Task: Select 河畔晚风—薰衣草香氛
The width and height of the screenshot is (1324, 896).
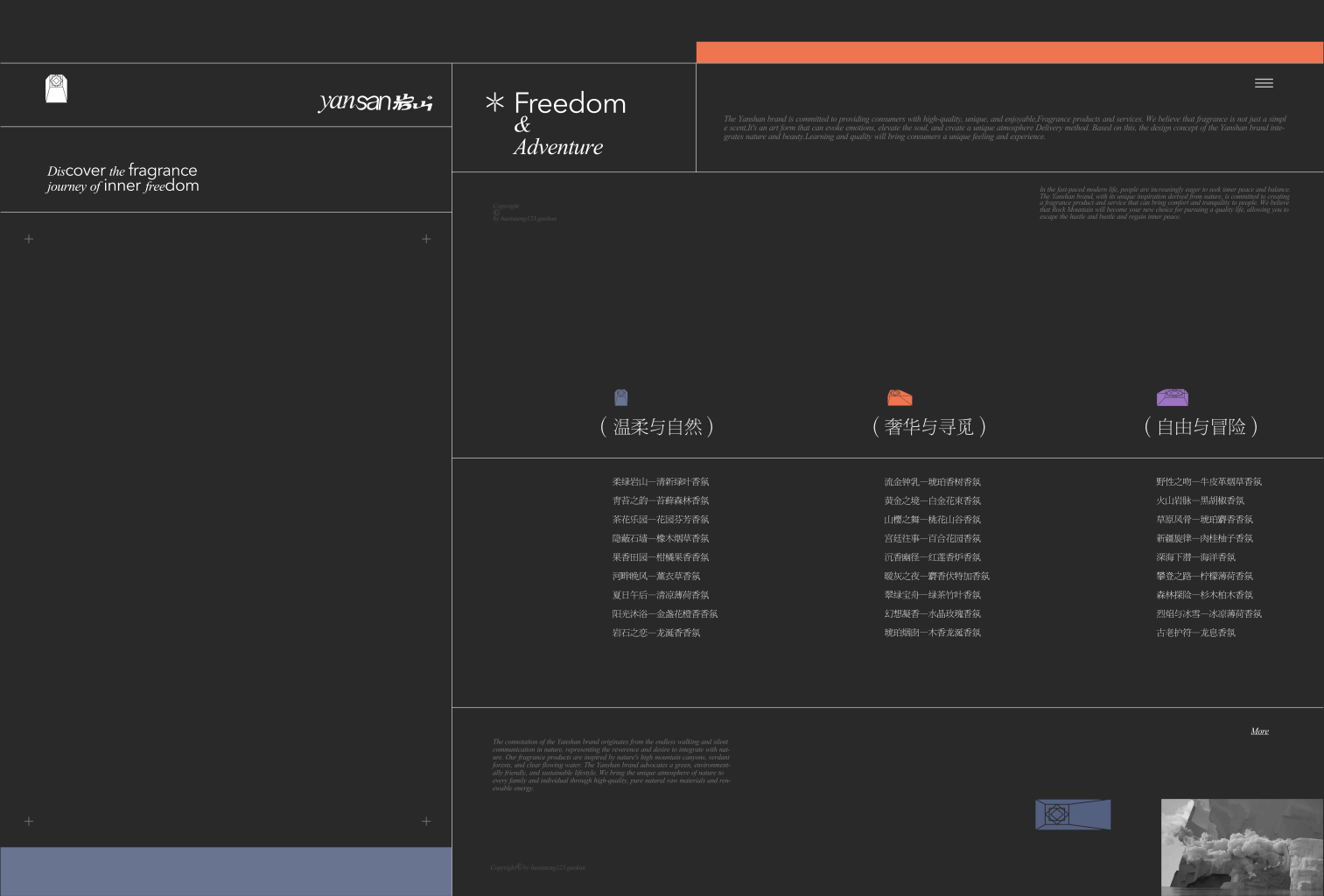Action: tap(656, 576)
